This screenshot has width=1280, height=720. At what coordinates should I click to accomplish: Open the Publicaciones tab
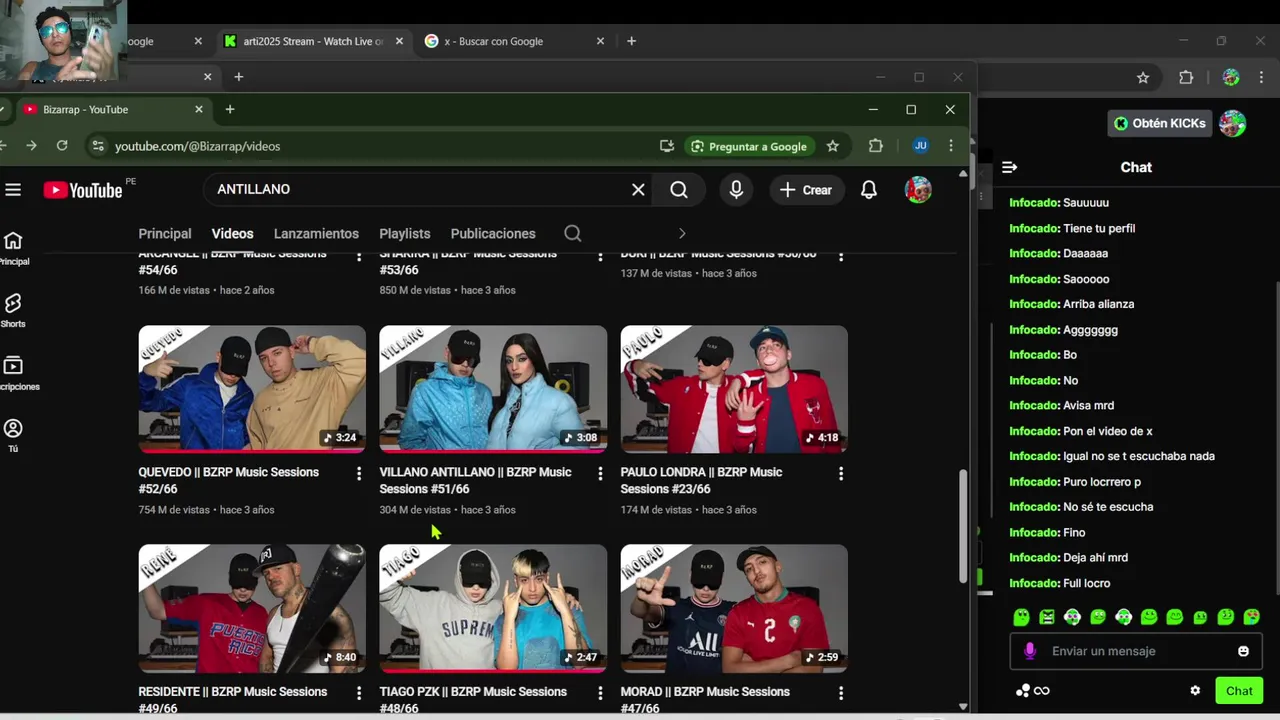coord(493,233)
